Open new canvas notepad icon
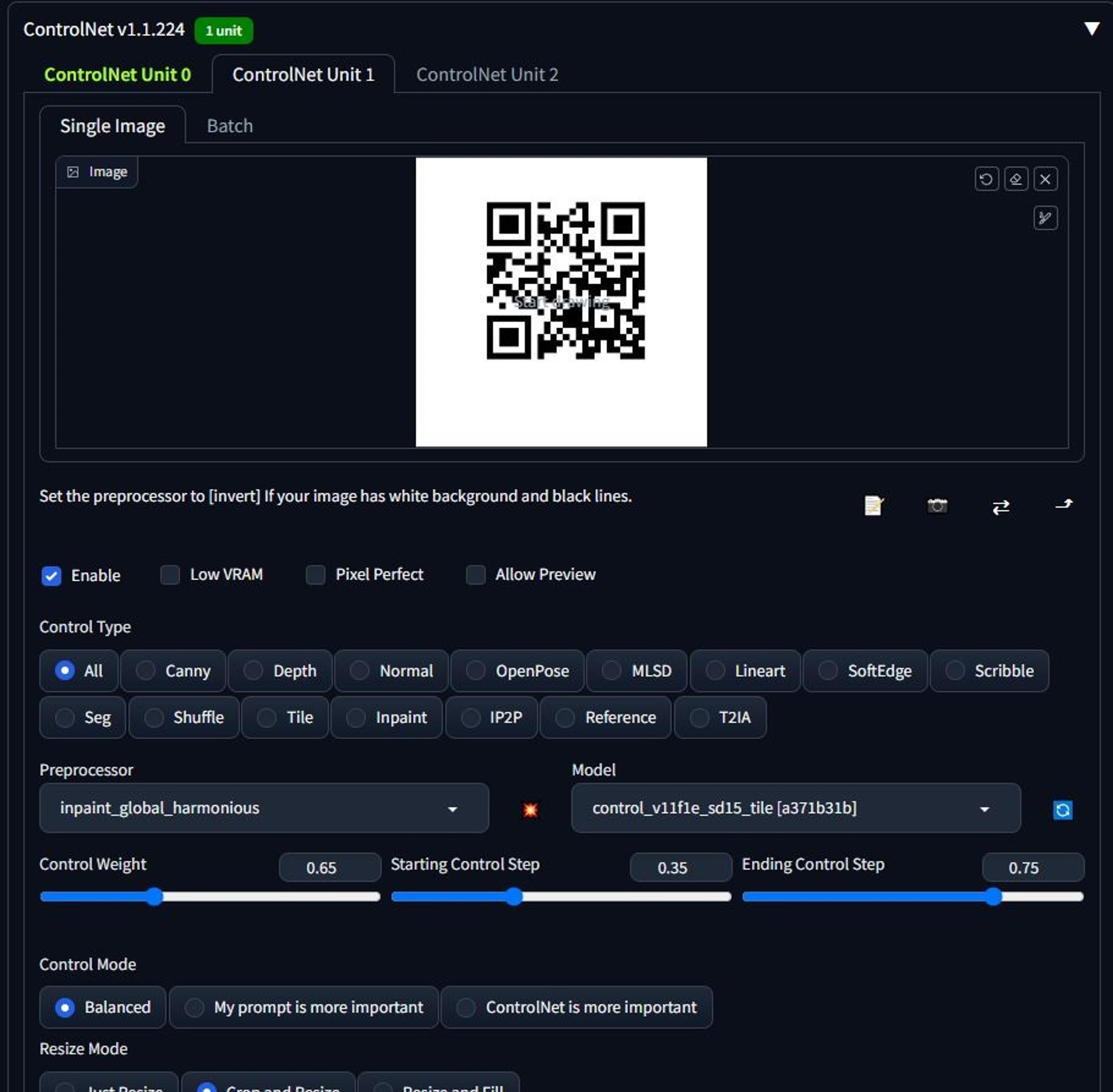 tap(873, 506)
